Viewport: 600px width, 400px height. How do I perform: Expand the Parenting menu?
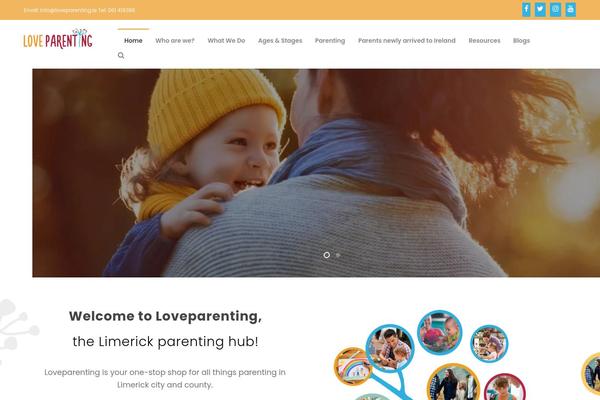click(x=330, y=41)
